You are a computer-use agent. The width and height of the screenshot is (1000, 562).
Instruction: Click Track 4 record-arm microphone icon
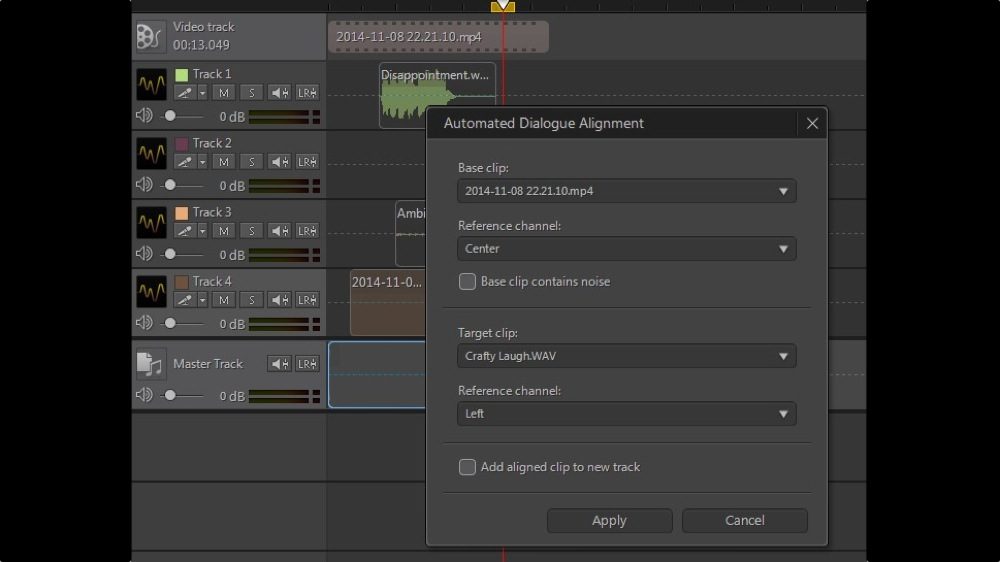[x=185, y=300]
